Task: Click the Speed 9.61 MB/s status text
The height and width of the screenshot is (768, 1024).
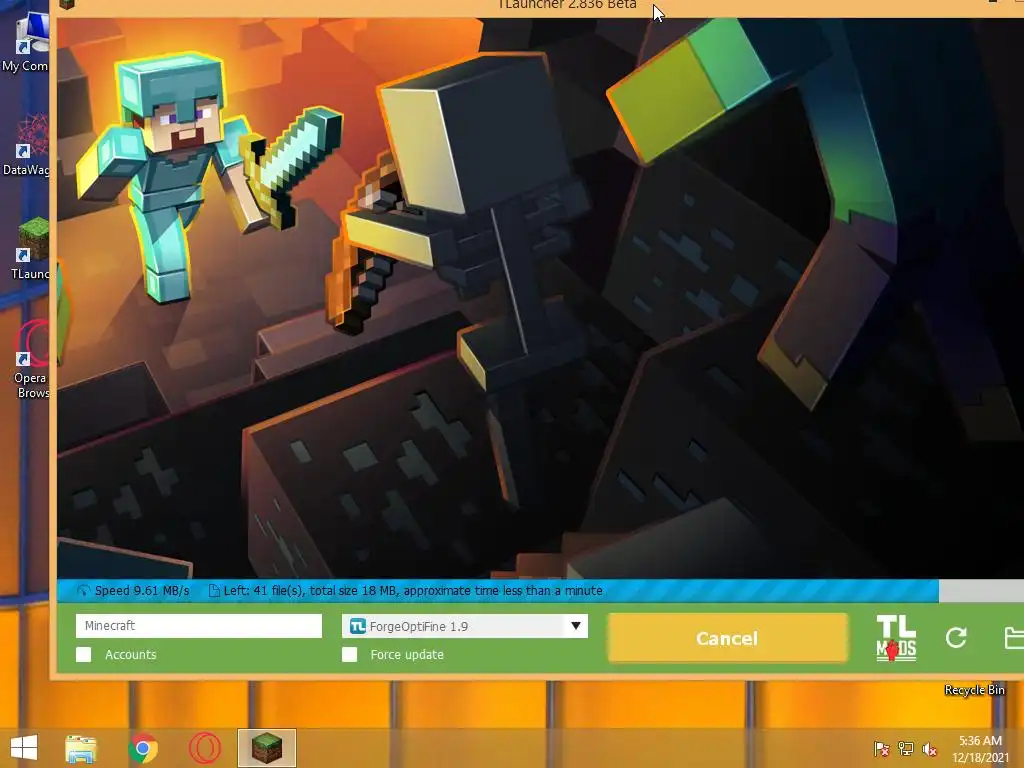Action: tap(142, 590)
